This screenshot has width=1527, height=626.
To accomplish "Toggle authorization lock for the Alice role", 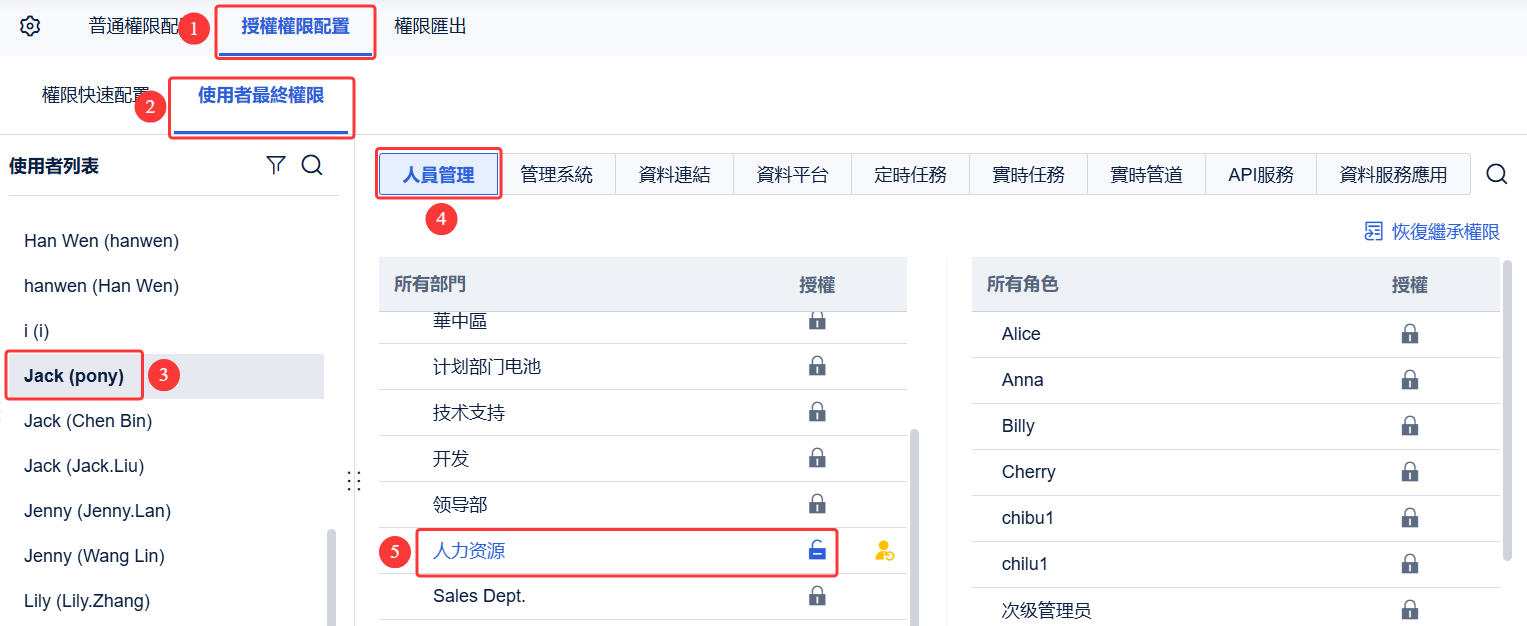I will (x=1410, y=334).
